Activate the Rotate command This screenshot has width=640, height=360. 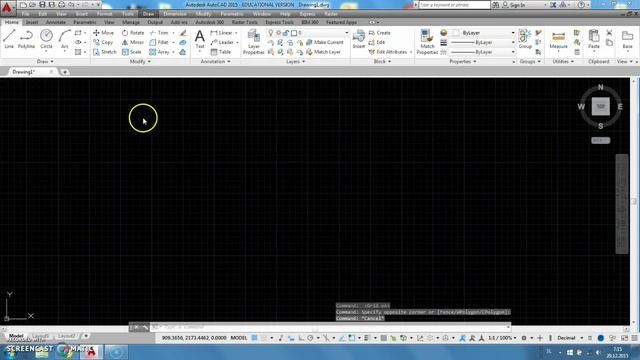coord(133,33)
